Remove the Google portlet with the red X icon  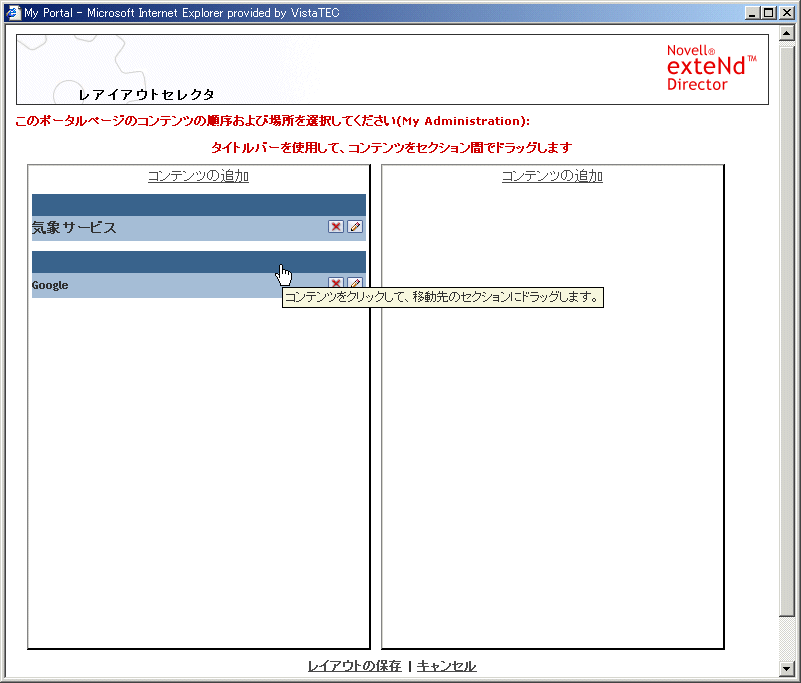pos(336,282)
